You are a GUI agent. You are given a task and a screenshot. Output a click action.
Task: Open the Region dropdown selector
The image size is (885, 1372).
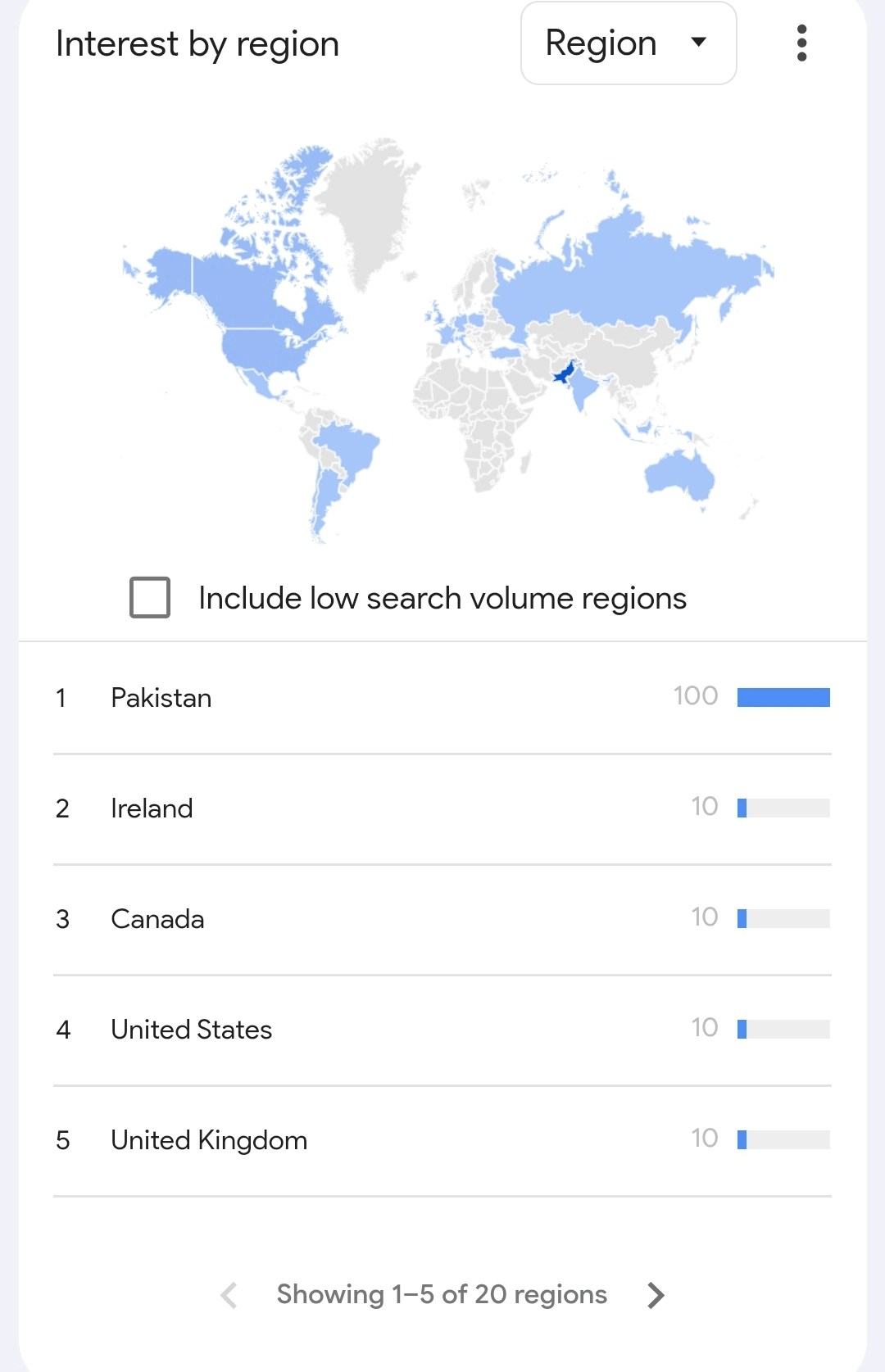pyautogui.click(x=629, y=43)
